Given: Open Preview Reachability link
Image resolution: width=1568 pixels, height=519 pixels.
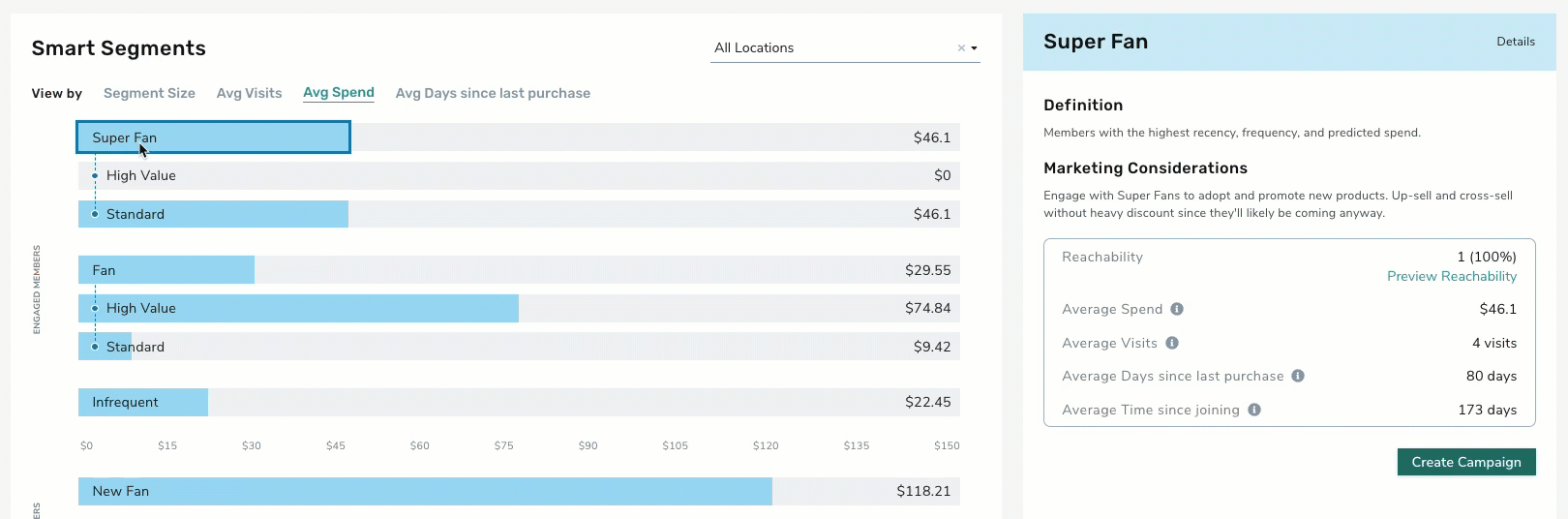Looking at the screenshot, I should (x=1452, y=276).
